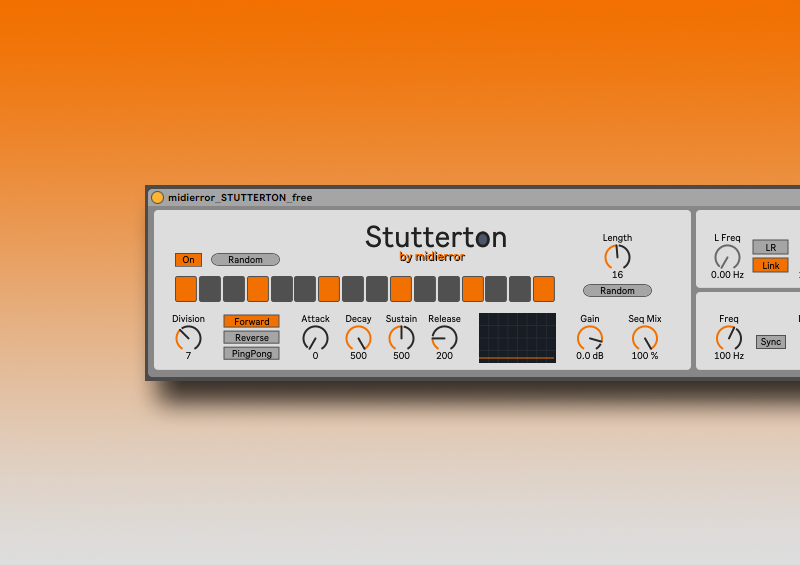Toggle sequencer step 10
The image size is (800, 565).
click(x=401, y=289)
